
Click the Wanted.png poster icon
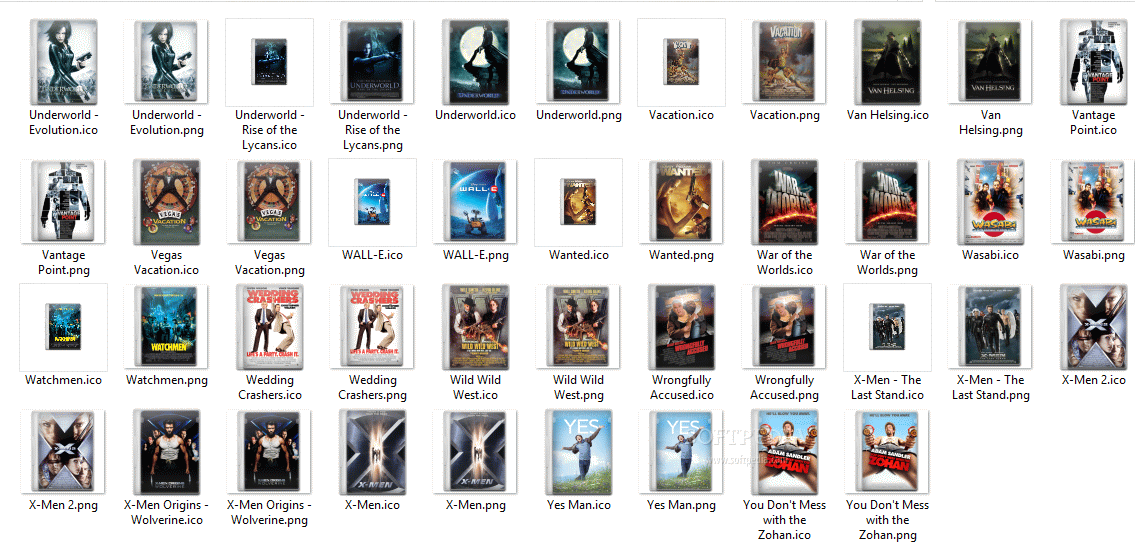[x=681, y=201]
